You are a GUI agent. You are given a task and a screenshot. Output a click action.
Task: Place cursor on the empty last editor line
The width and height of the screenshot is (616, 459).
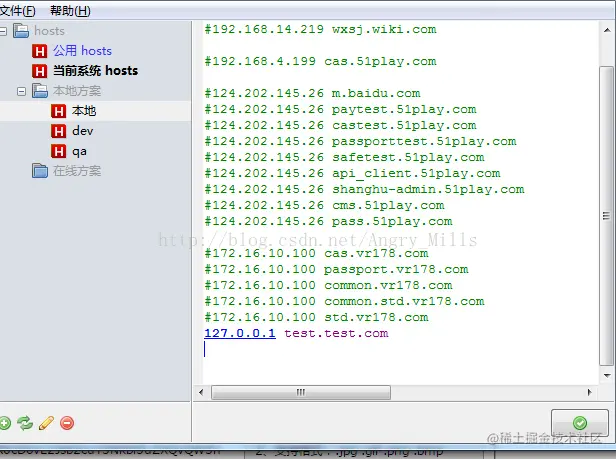[x=401, y=349]
